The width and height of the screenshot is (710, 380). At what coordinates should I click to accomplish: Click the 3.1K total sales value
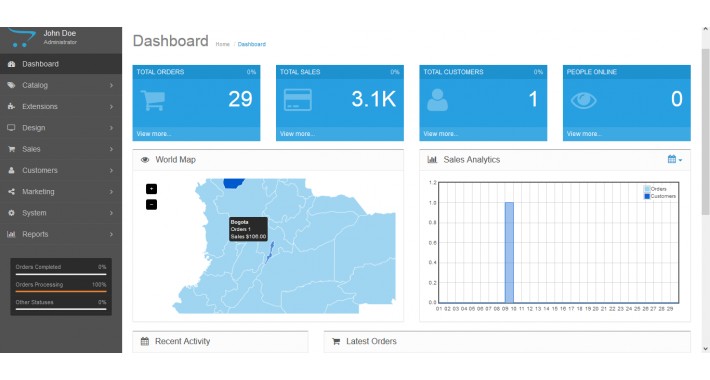[374, 99]
